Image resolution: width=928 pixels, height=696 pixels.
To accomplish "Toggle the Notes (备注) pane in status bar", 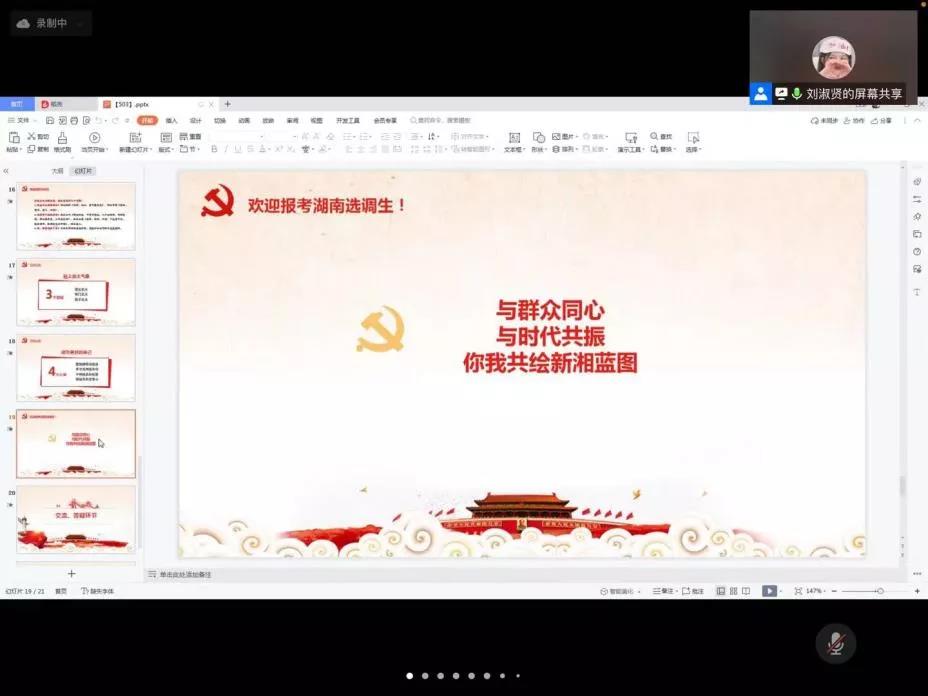I will click(658, 591).
